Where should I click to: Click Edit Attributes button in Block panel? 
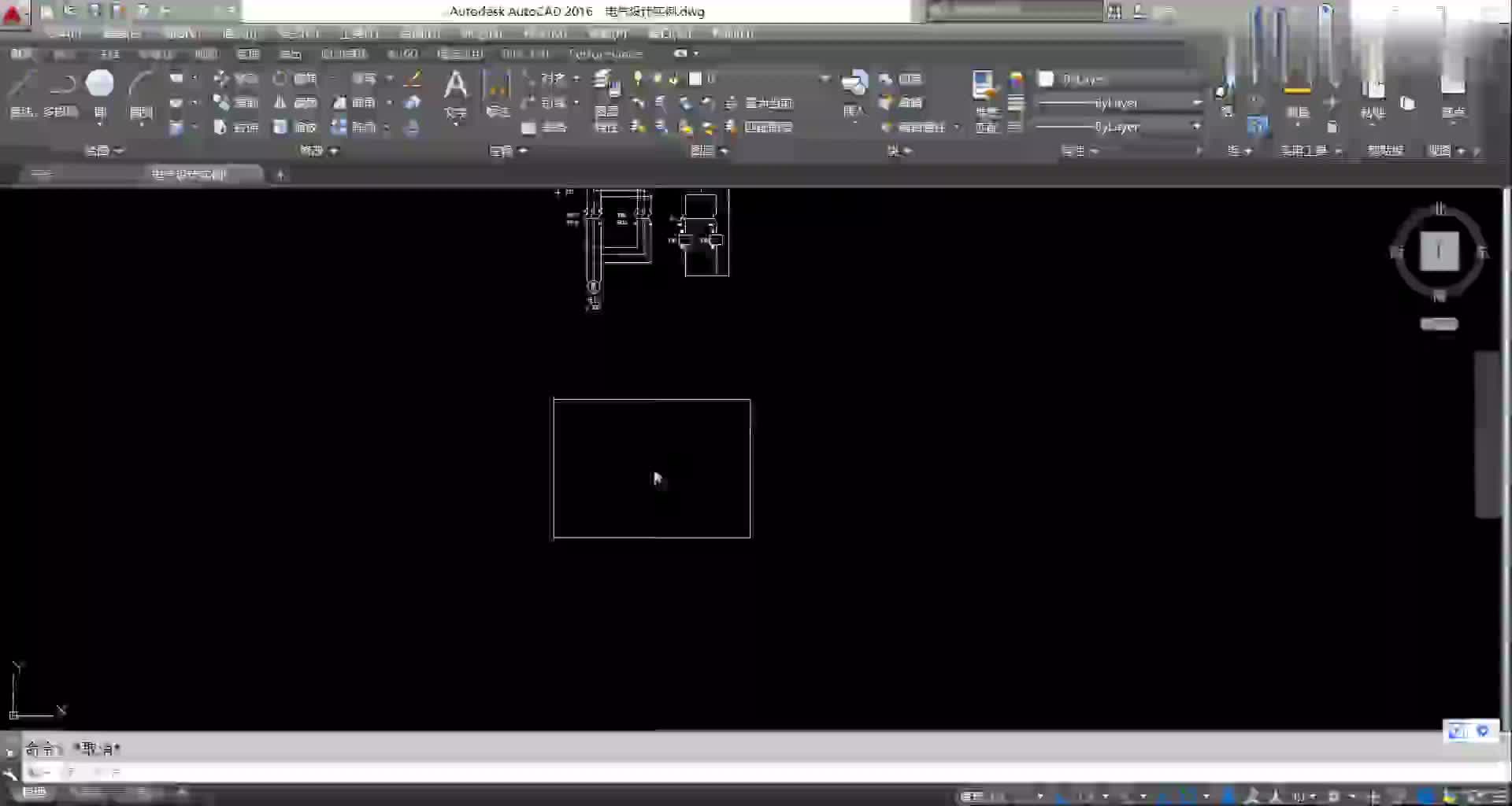coord(914,128)
